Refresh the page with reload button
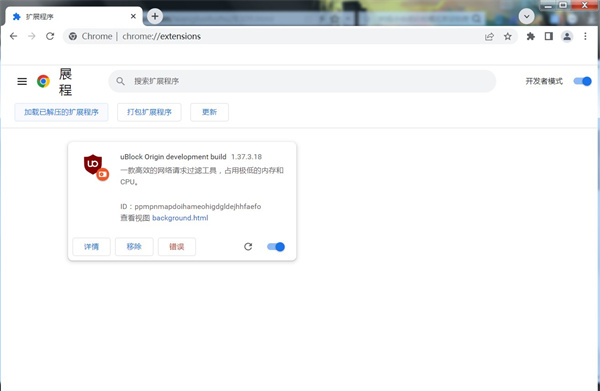Image resolution: width=600 pixels, height=391 pixels. 50,36
